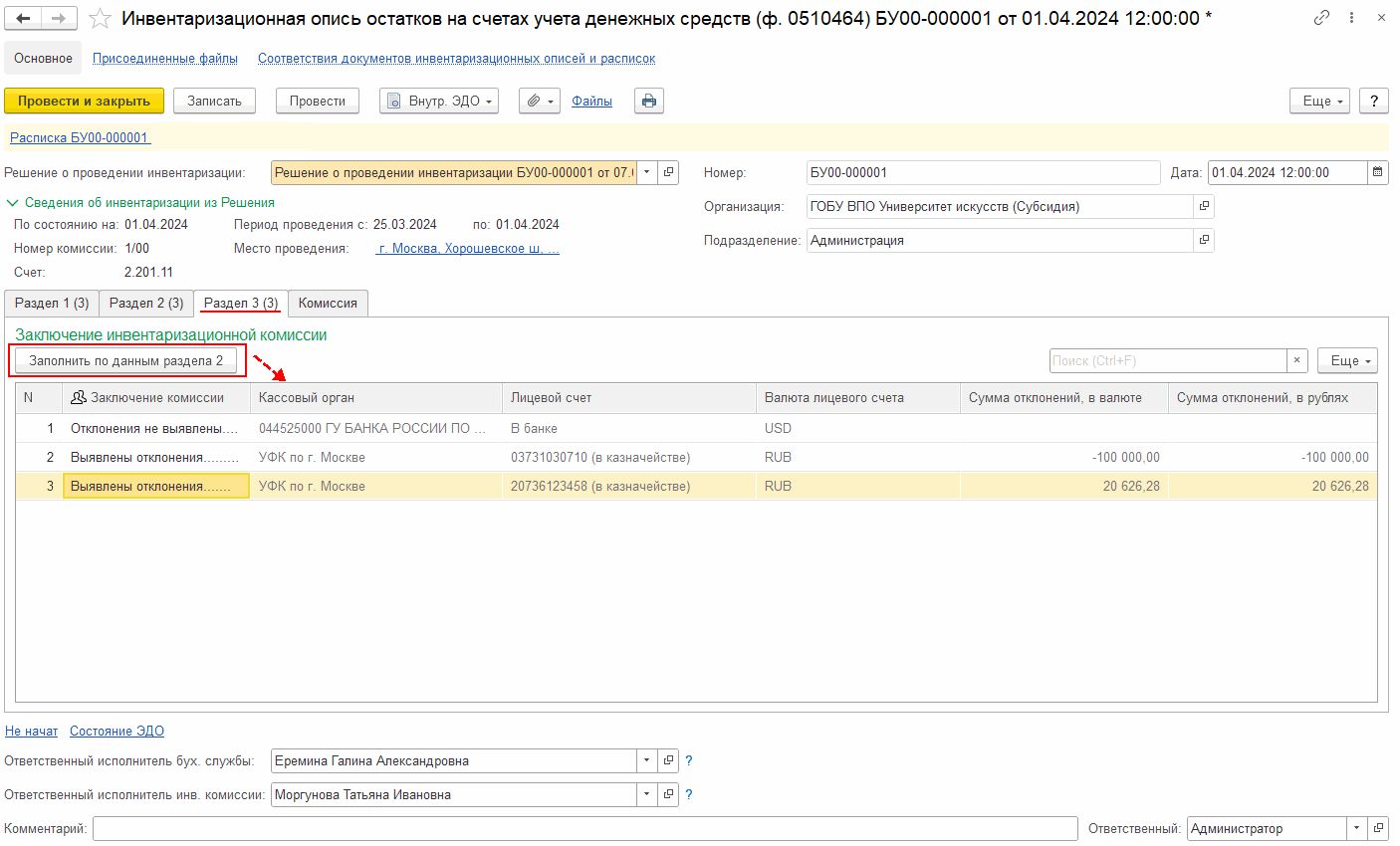The image size is (1400, 846).
Task: Go forward using the right arrow
Action: [59, 18]
